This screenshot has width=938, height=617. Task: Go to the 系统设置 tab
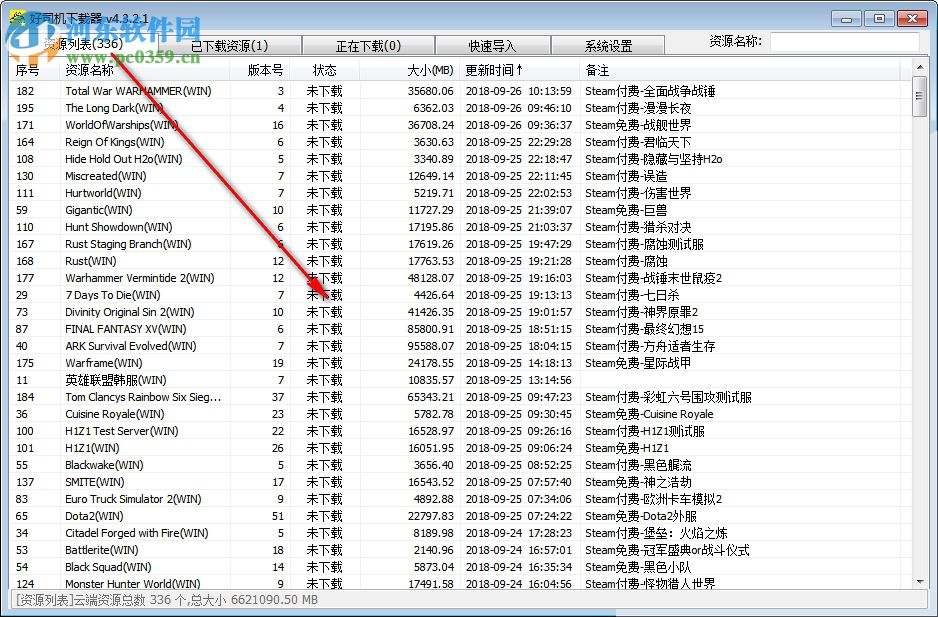[608, 46]
